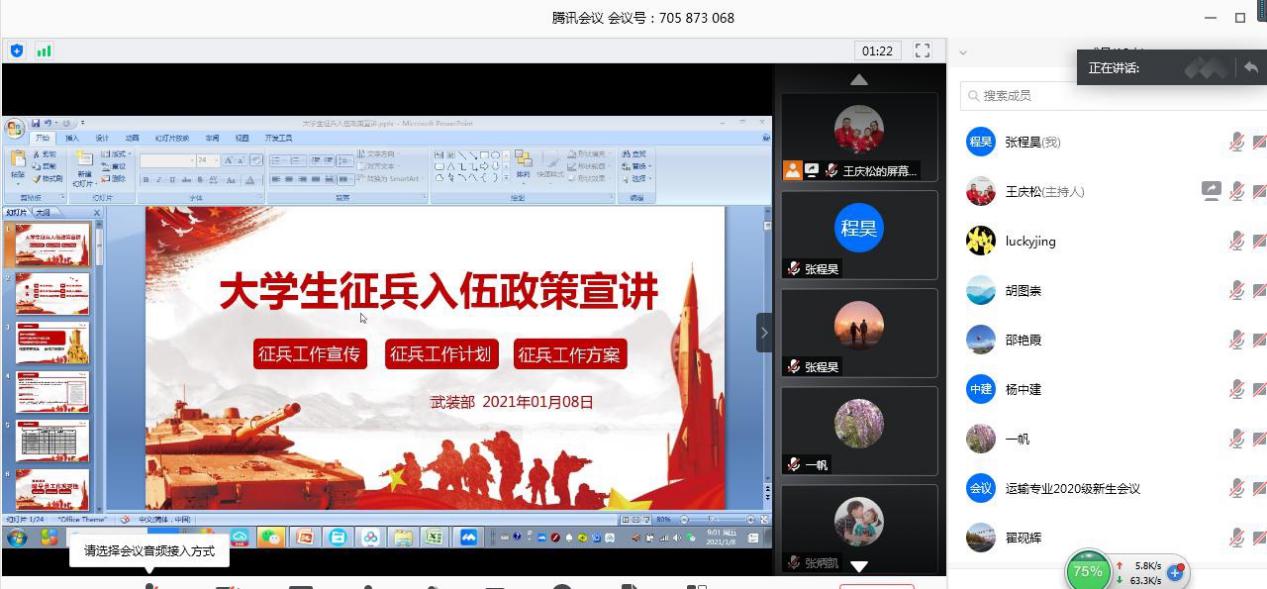Screen dimensions: 1267x589
Task: Switch to the 动画 ribbon tab
Action: click(x=131, y=138)
